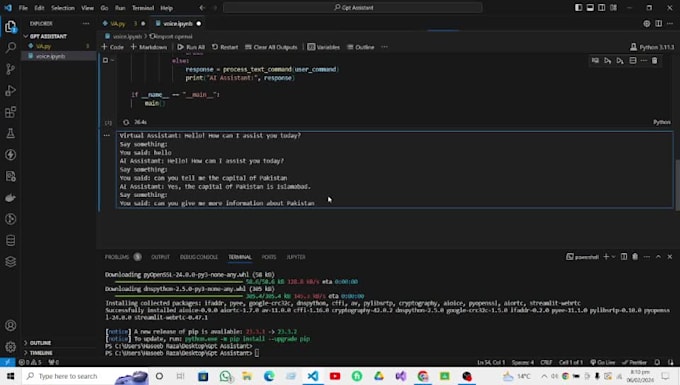Viewport: 680px width, 385px height.
Task: Stop the running cell execution
Action: coord(105,60)
